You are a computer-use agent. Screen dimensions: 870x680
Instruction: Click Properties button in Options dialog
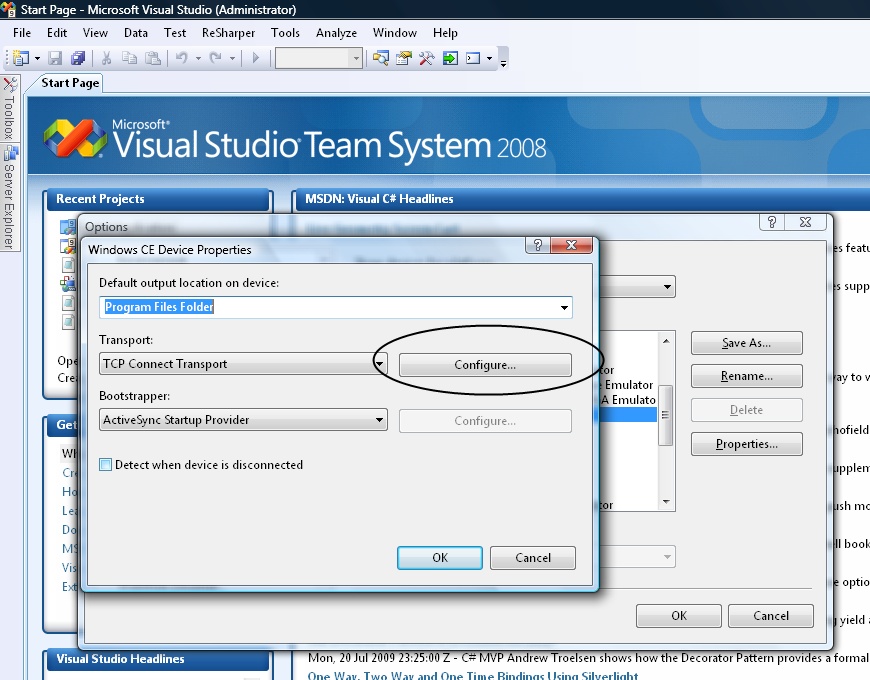746,444
